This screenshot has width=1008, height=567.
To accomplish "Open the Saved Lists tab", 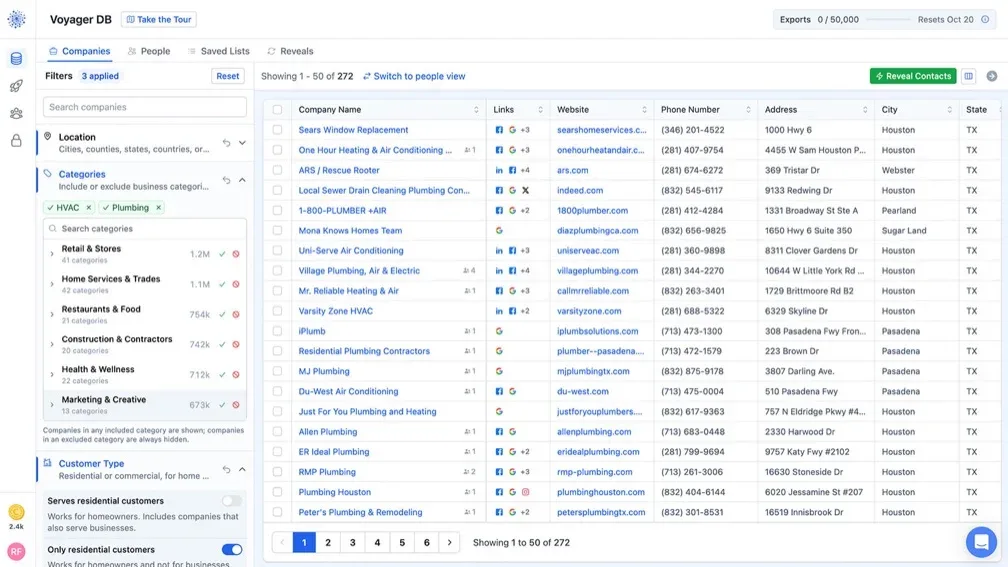I will tap(219, 51).
